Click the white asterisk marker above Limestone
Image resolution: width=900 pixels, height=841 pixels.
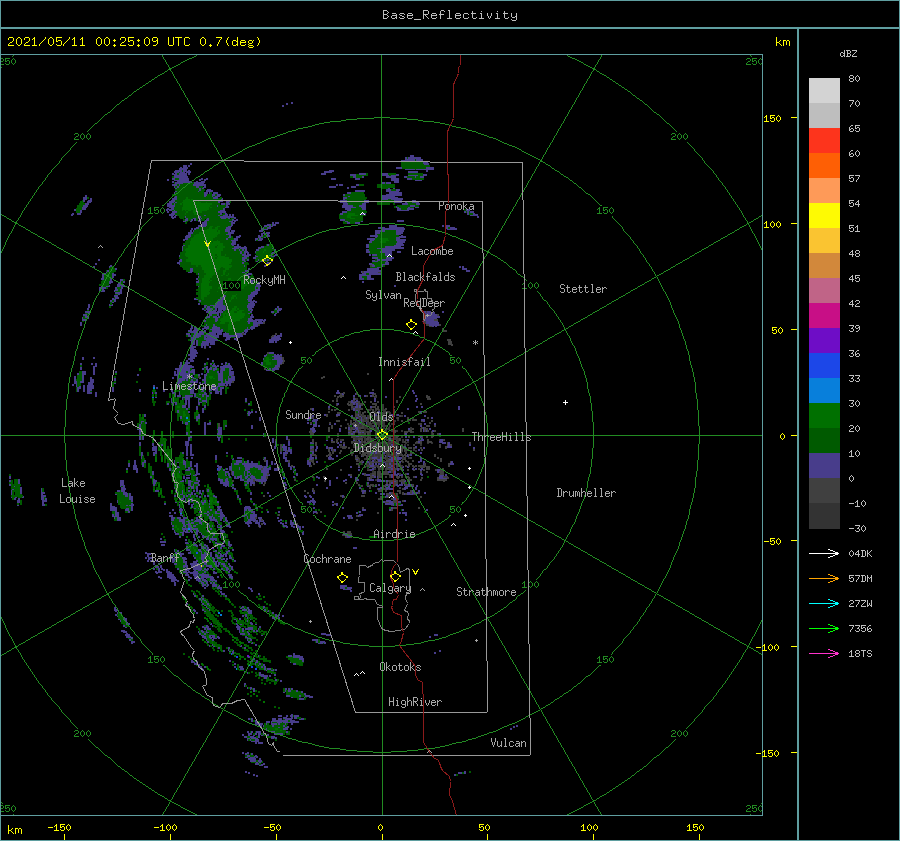coord(189,377)
